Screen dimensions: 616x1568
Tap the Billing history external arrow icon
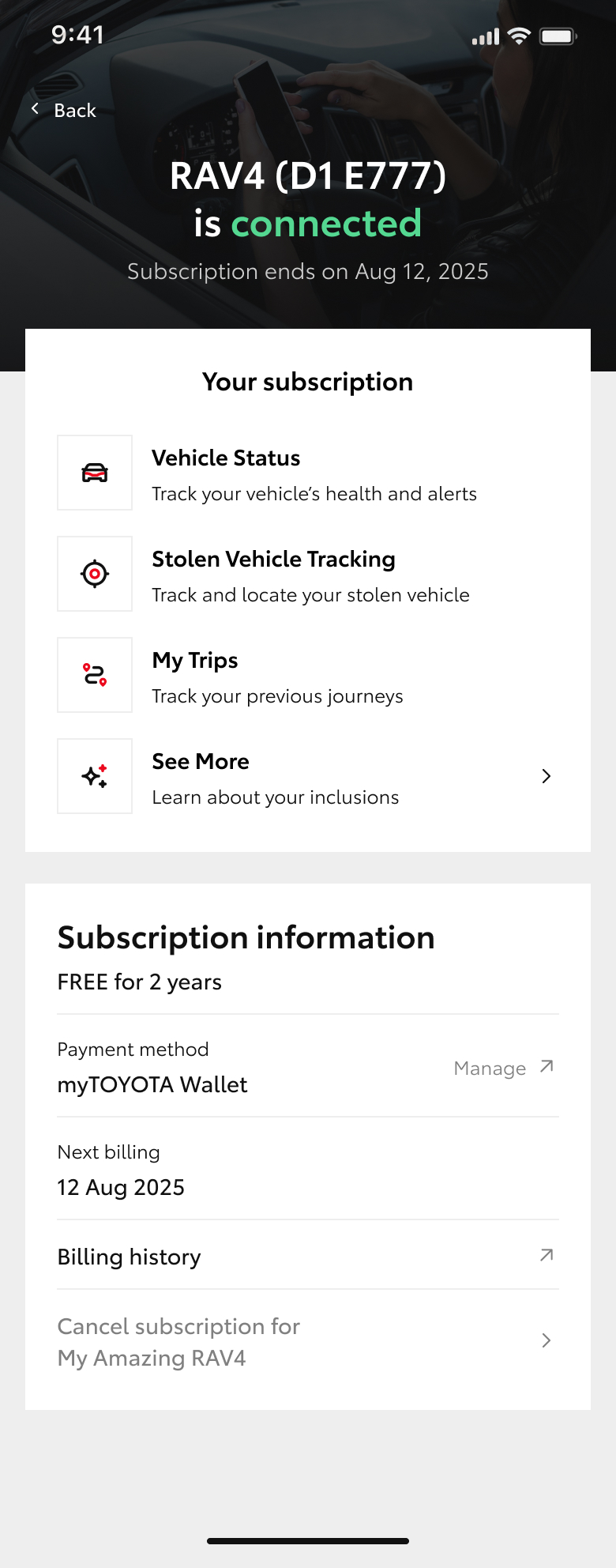tap(546, 1255)
